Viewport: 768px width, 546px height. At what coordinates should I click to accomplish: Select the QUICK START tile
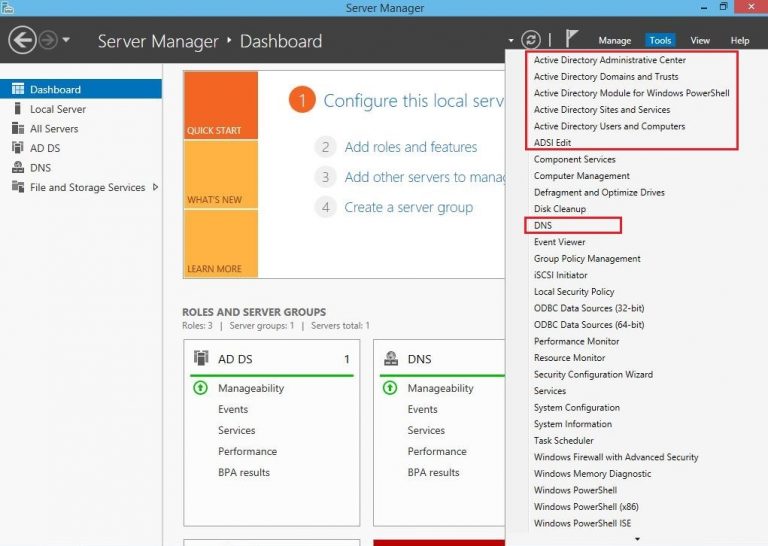click(221, 105)
